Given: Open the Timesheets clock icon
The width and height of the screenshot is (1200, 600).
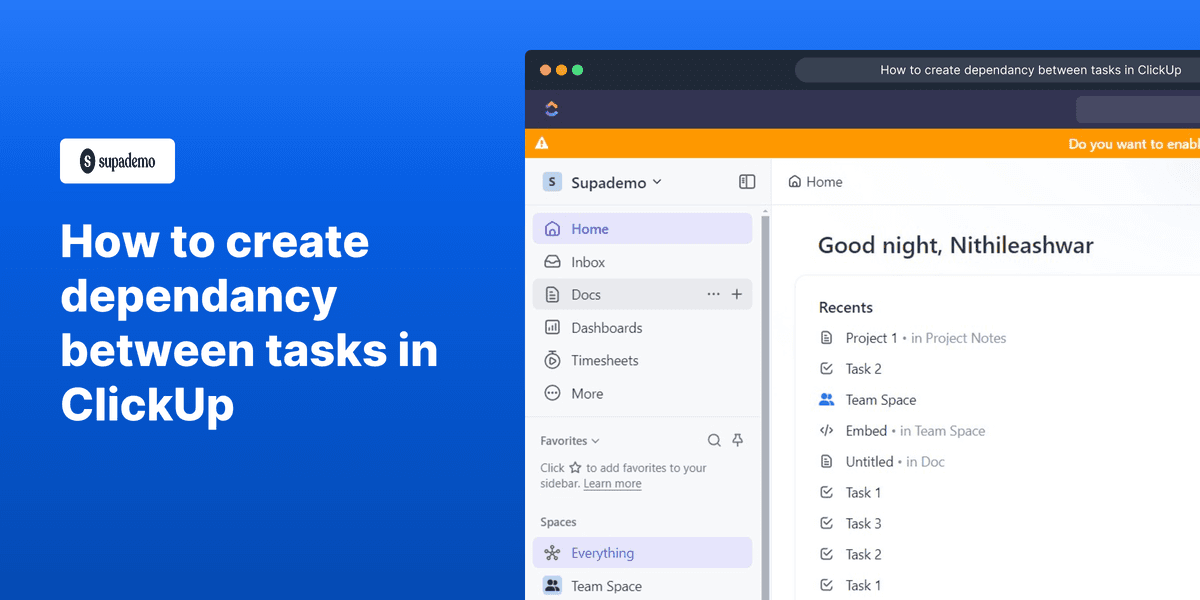Looking at the screenshot, I should point(551,360).
